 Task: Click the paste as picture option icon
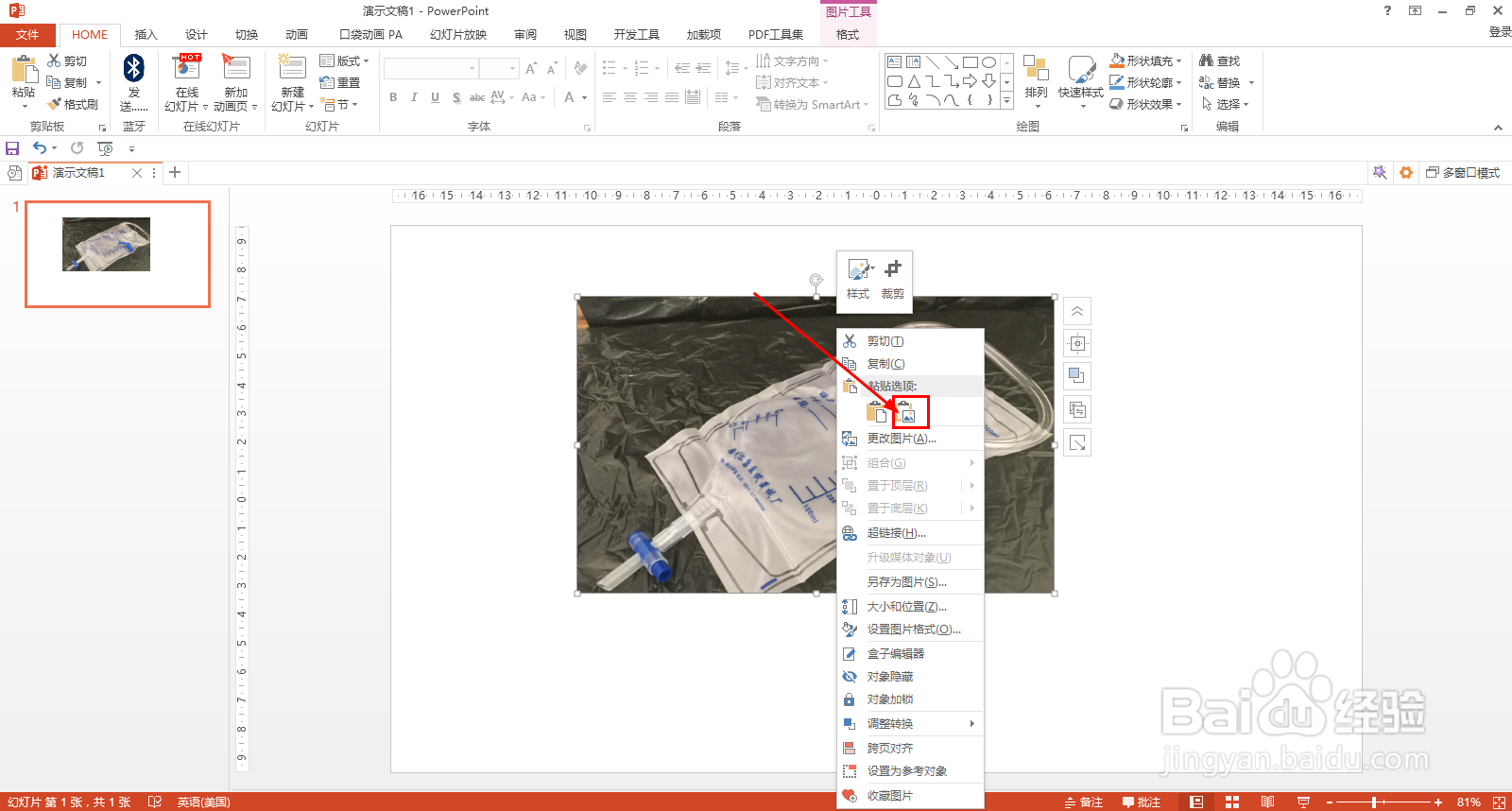click(x=906, y=412)
